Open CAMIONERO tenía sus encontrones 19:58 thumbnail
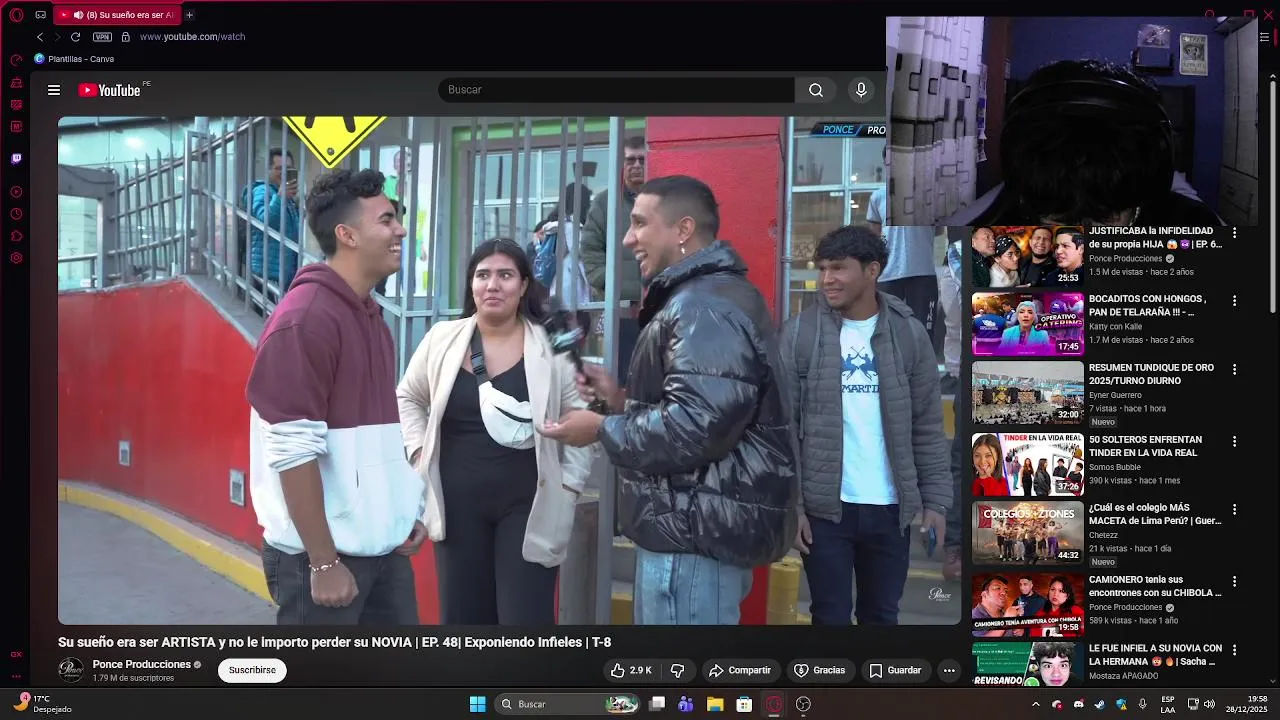 (x=1027, y=604)
